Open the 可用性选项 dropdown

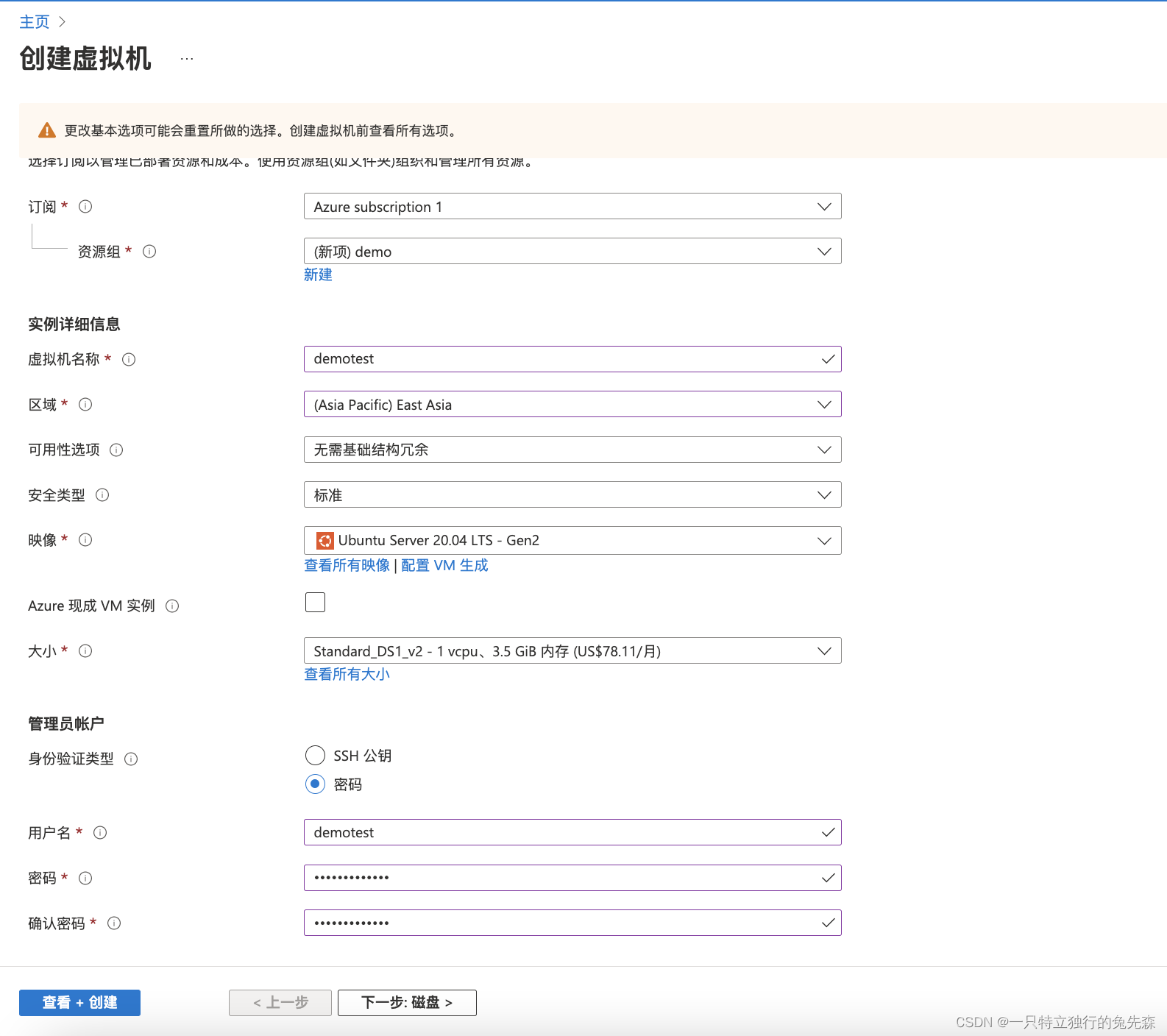coord(572,450)
